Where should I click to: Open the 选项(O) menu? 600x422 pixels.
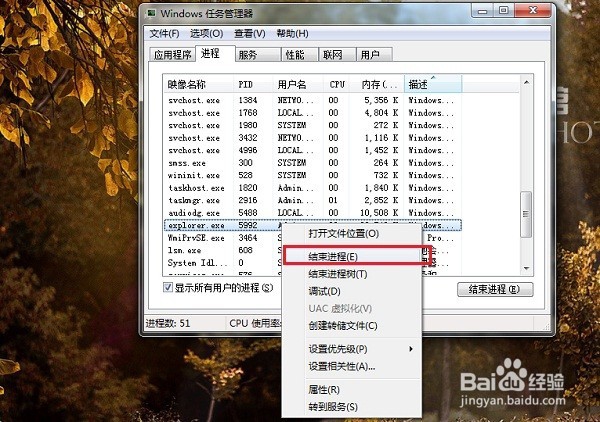coord(207,34)
